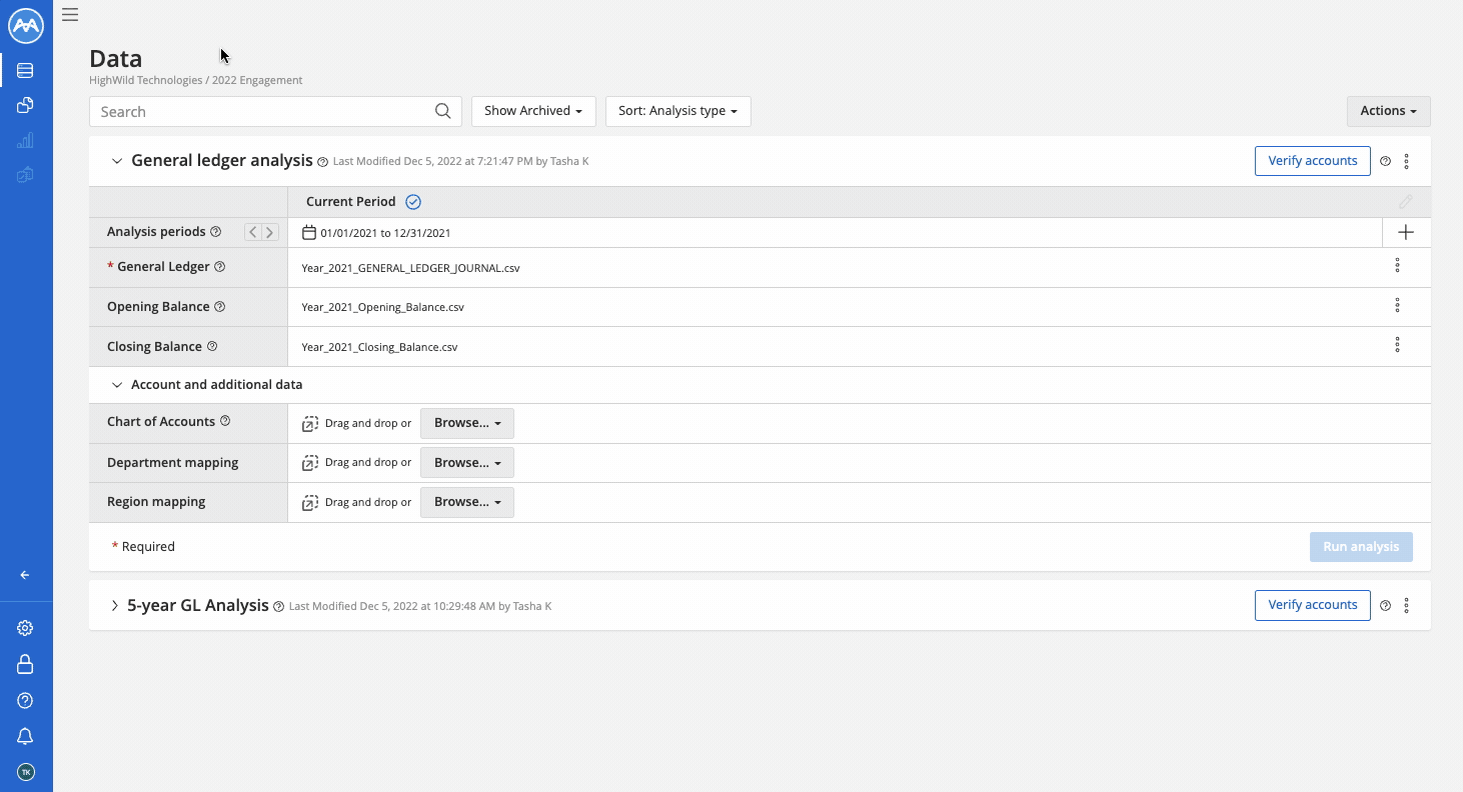The image size is (1463, 792).
Task: Click the Current Period column header
Action: (x=351, y=202)
